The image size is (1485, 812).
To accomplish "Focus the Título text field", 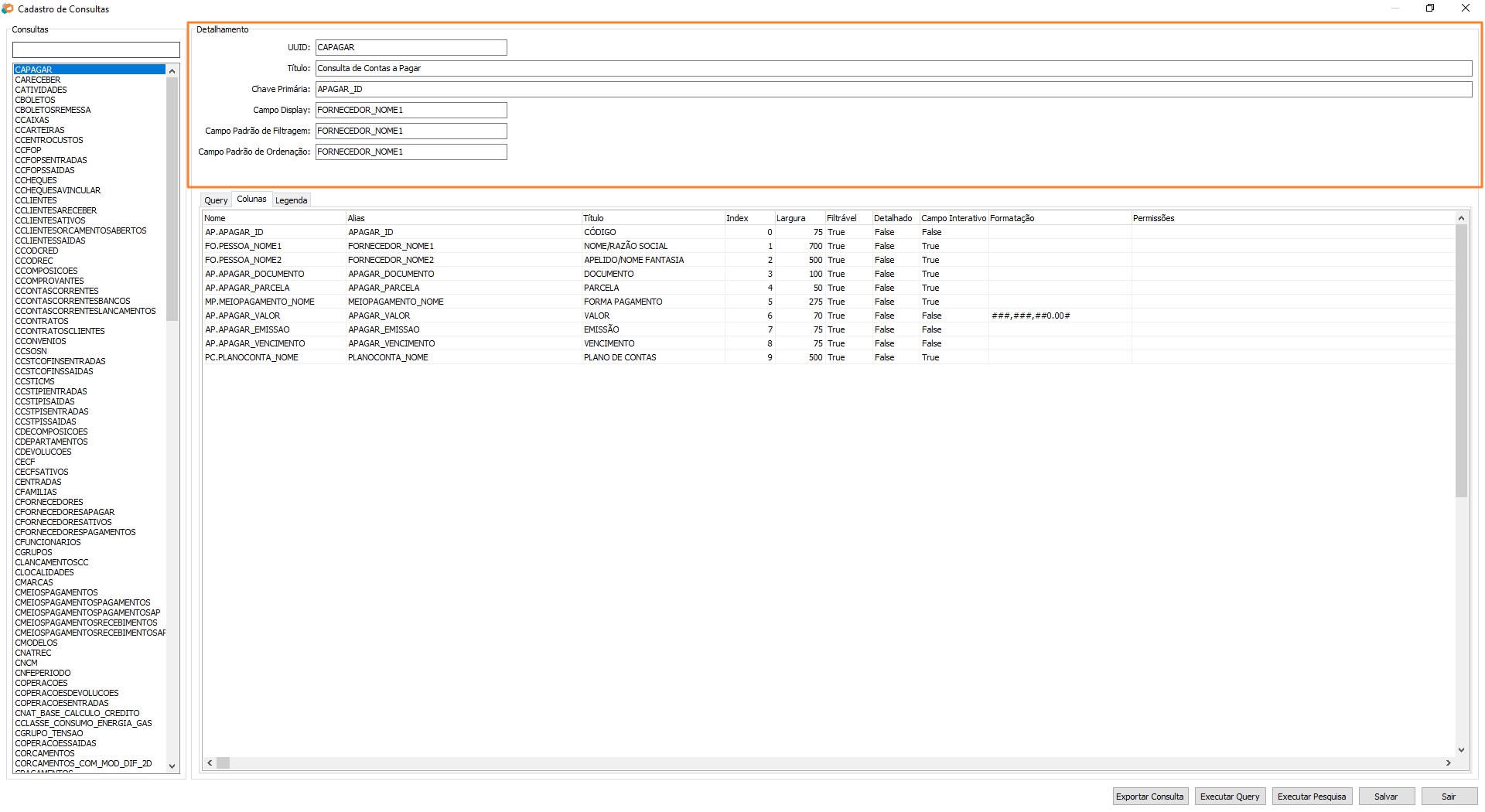I will 893,68.
